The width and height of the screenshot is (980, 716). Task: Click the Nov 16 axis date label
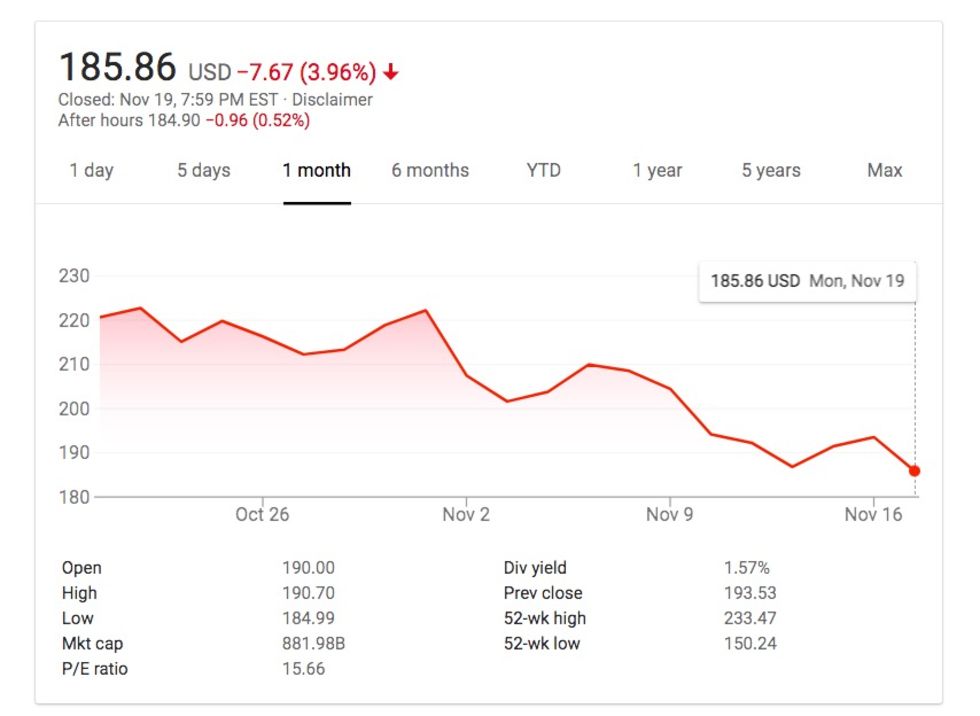(x=873, y=514)
